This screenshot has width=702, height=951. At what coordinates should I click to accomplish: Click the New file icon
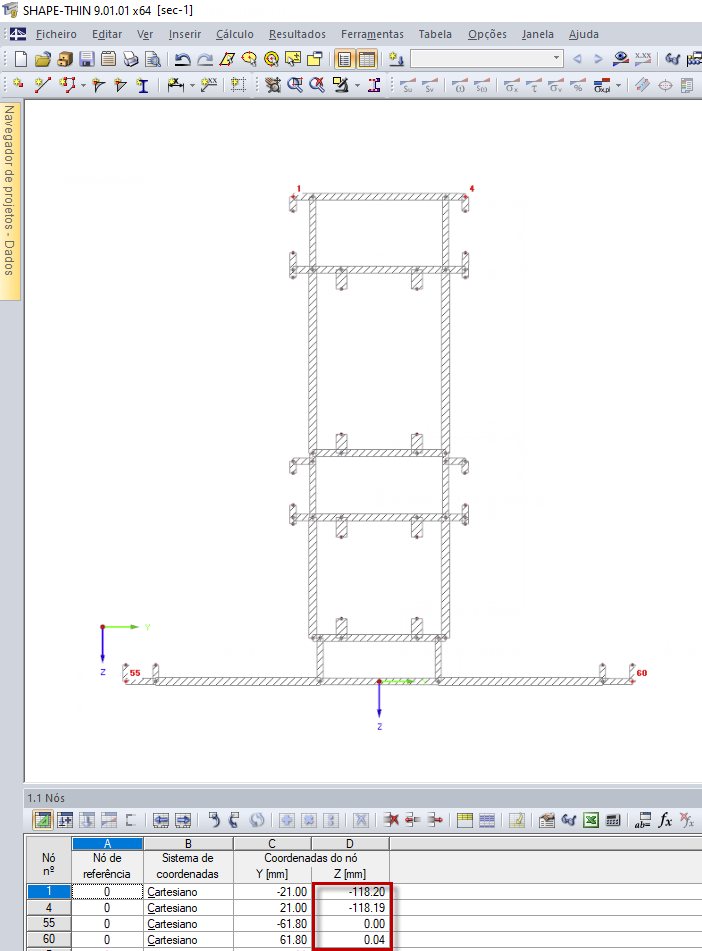[x=21, y=59]
